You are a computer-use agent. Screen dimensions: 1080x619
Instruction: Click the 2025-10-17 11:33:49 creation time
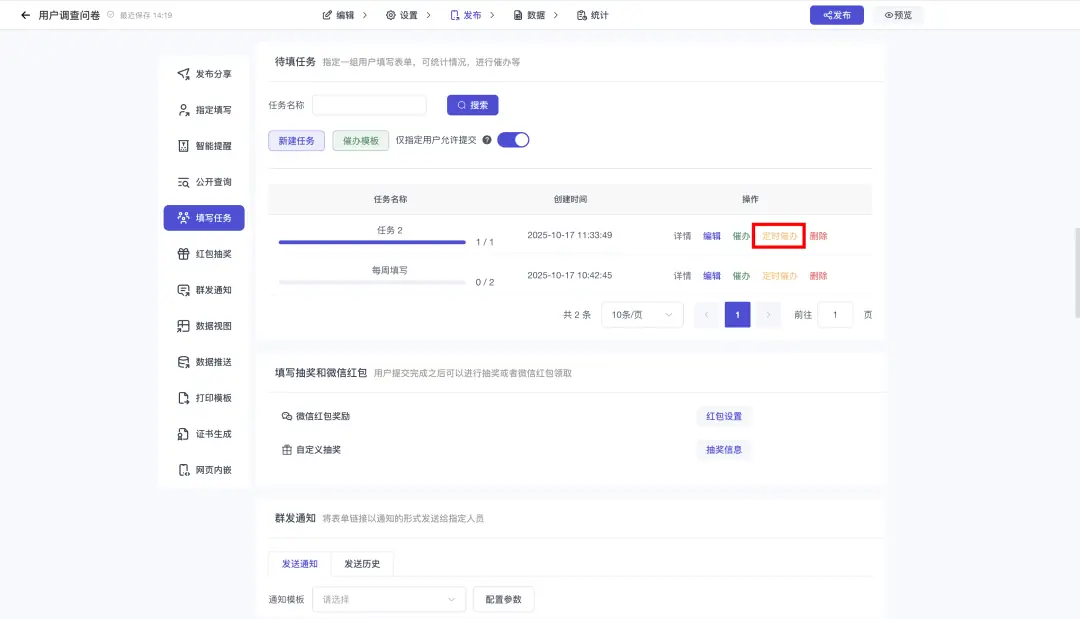[x=570, y=235]
